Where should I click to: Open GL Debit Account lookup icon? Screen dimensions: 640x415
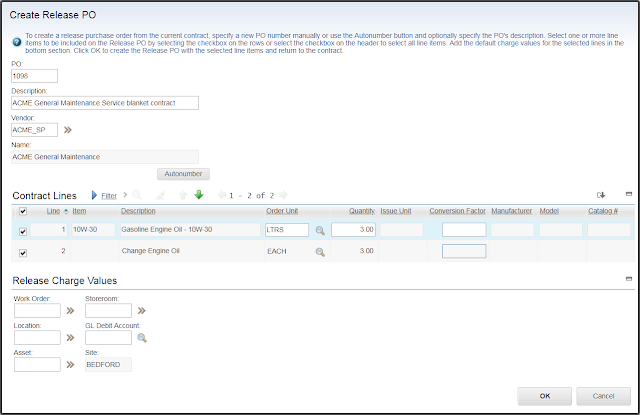(x=142, y=338)
